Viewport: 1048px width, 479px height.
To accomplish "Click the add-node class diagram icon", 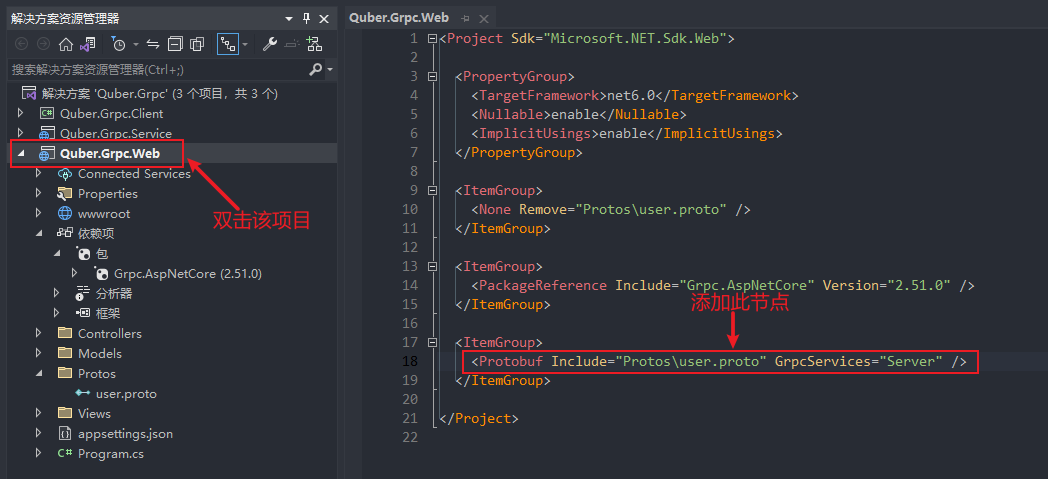I will [x=314, y=45].
